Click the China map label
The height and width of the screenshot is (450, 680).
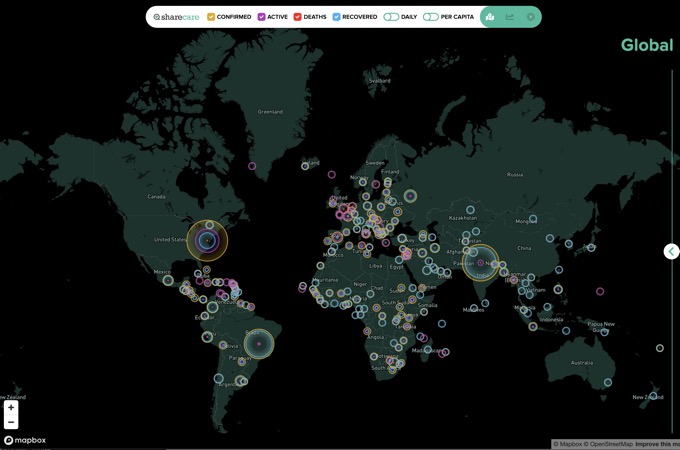[524, 248]
